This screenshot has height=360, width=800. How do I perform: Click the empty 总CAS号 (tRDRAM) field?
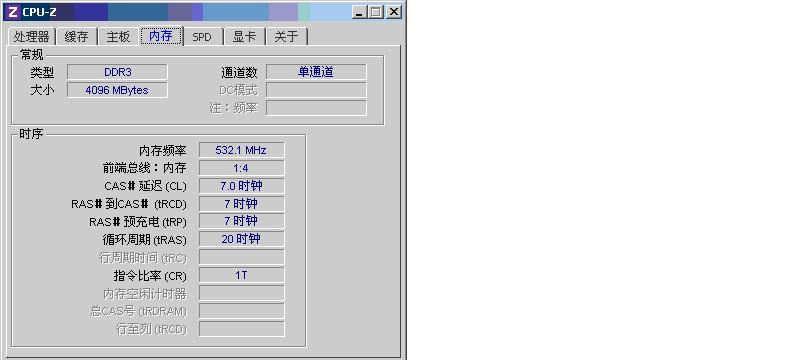click(x=241, y=311)
